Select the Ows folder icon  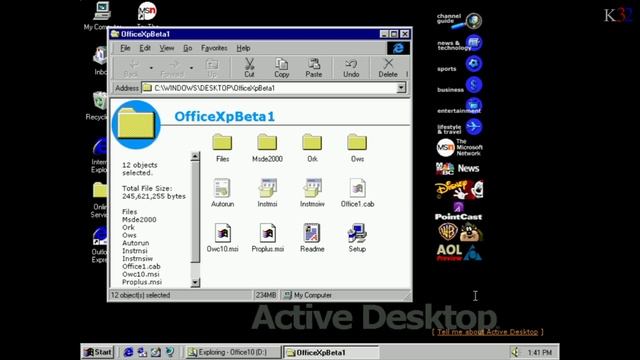(x=357, y=142)
